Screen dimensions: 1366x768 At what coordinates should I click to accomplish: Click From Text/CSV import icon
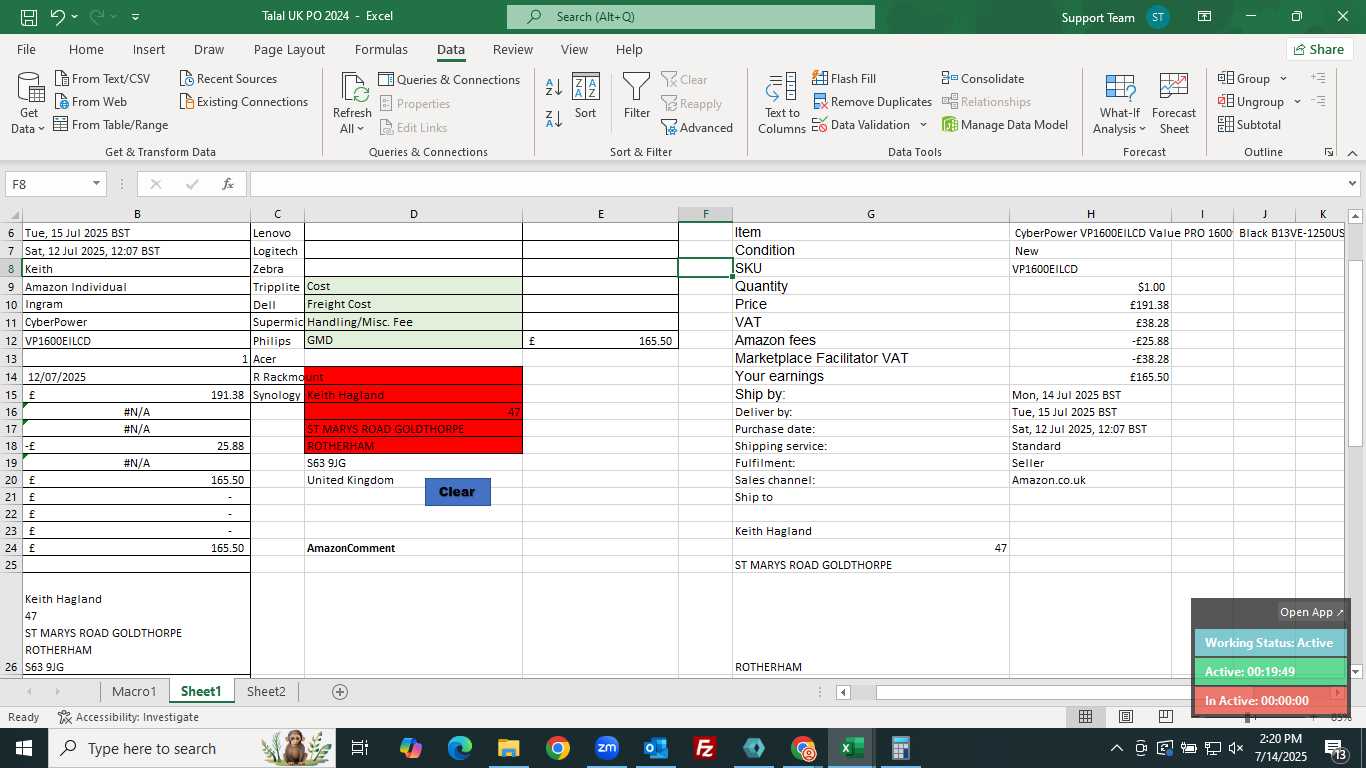[x=62, y=78]
